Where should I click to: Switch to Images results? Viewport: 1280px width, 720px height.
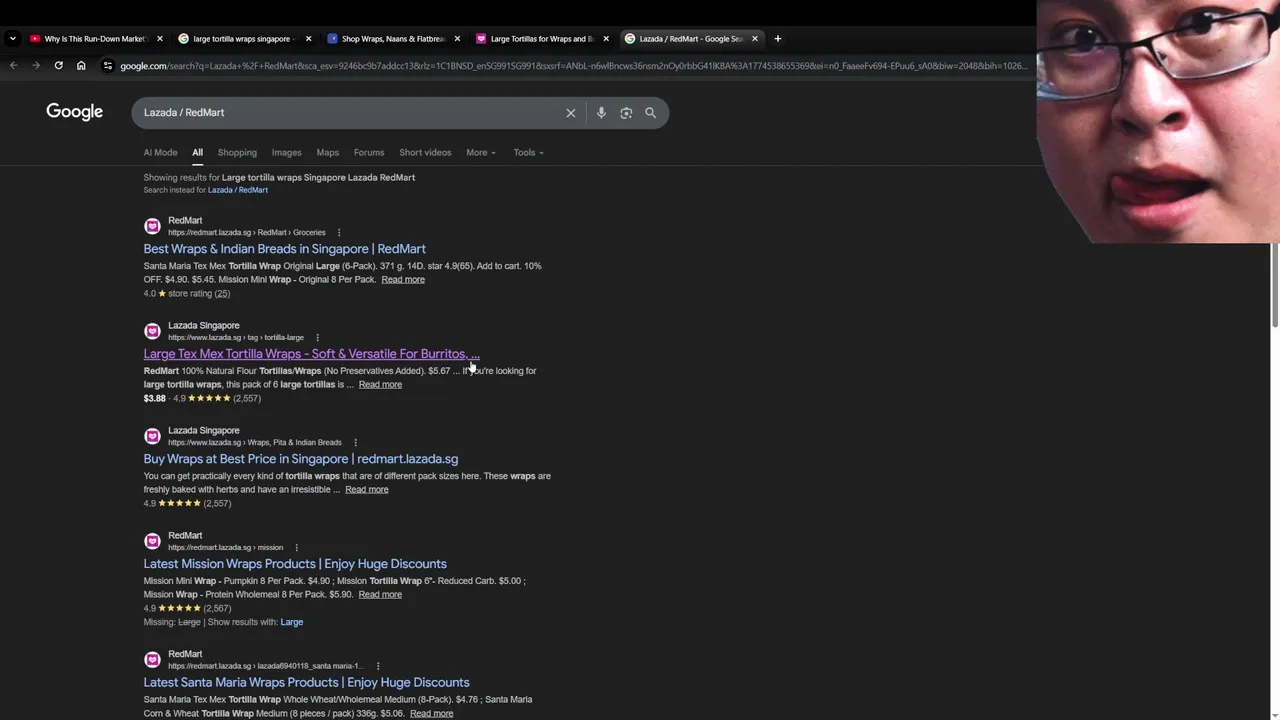point(286,153)
